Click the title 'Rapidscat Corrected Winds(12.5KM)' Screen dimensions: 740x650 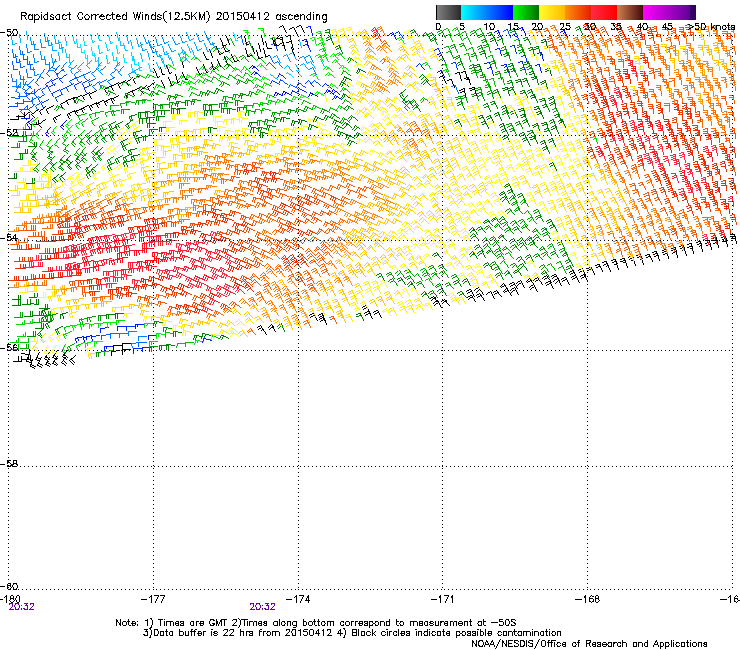click(115, 17)
